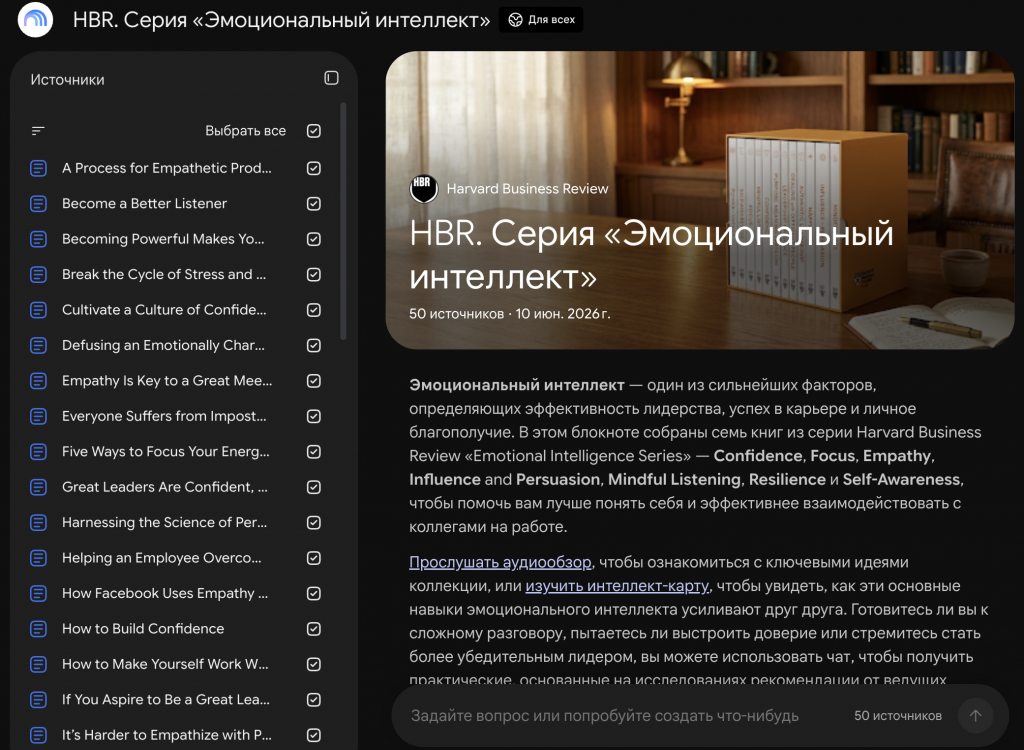The width and height of the screenshot is (1024, 750).
Task: Collapse the Sources panel with its icon
Action: 331,78
